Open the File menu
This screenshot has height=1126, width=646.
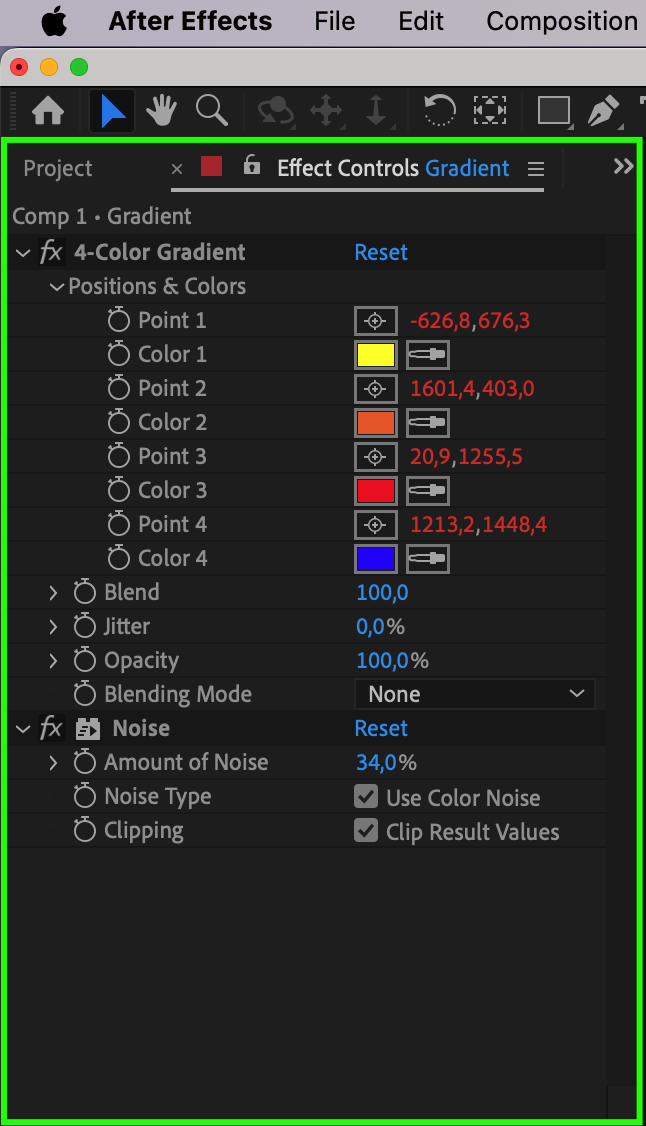[334, 22]
